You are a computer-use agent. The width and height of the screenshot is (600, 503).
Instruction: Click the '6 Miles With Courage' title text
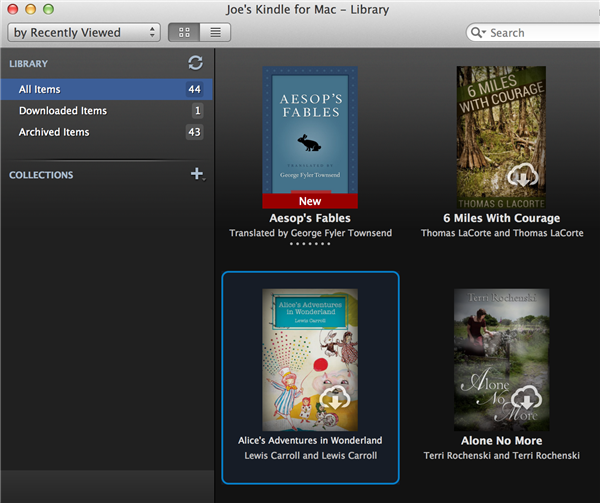click(x=502, y=218)
